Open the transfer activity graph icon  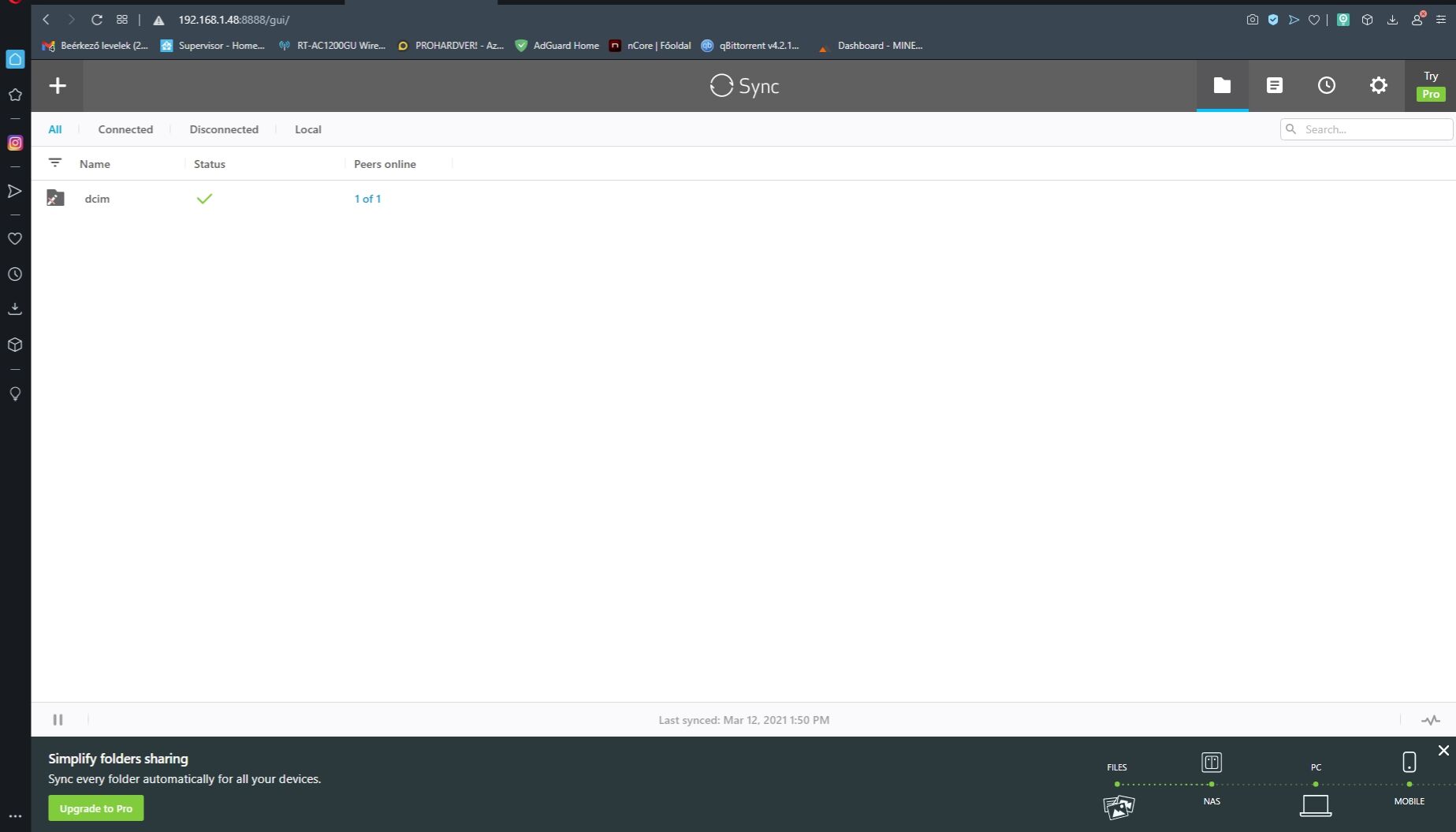tap(1430, 720)
